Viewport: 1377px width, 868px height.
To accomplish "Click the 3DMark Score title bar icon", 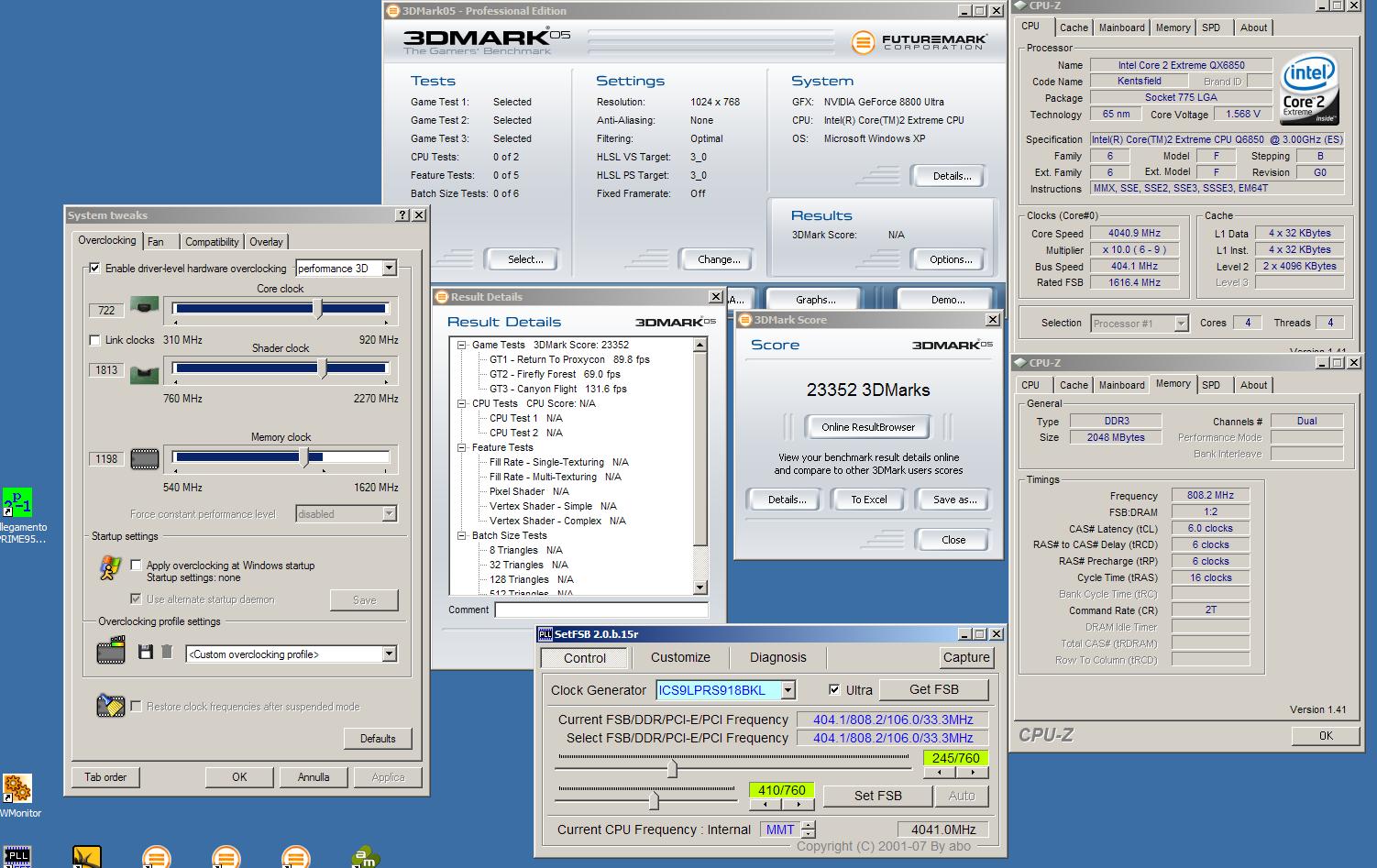I will [745, 320].
